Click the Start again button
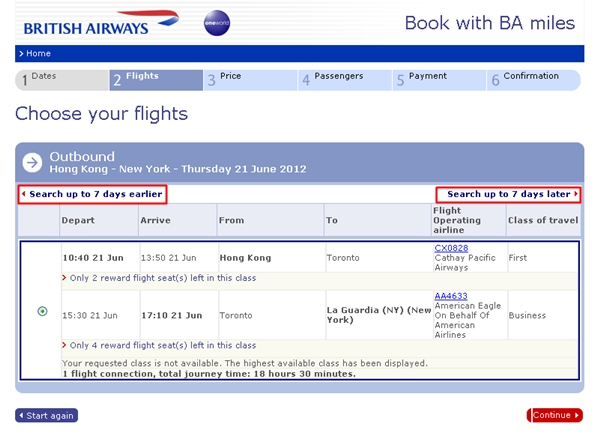 click(47, 415)
